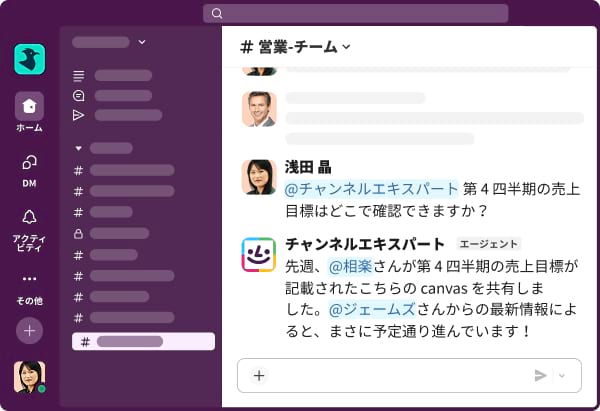Click the チャンネルエキスパート smiley agent icon
The image size is (600, 411).
(259, 255)
